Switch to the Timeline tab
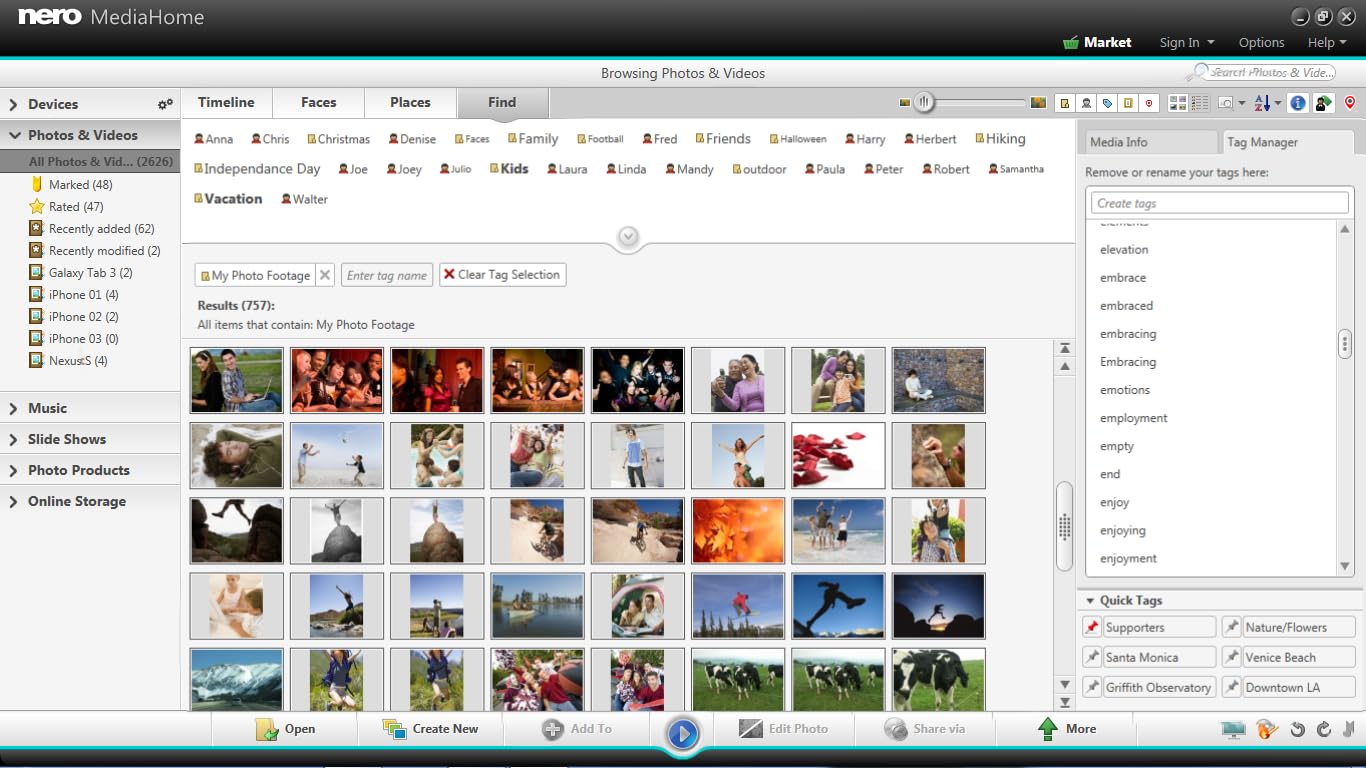This screenshot has height=768, width=1366. point(226,102)
